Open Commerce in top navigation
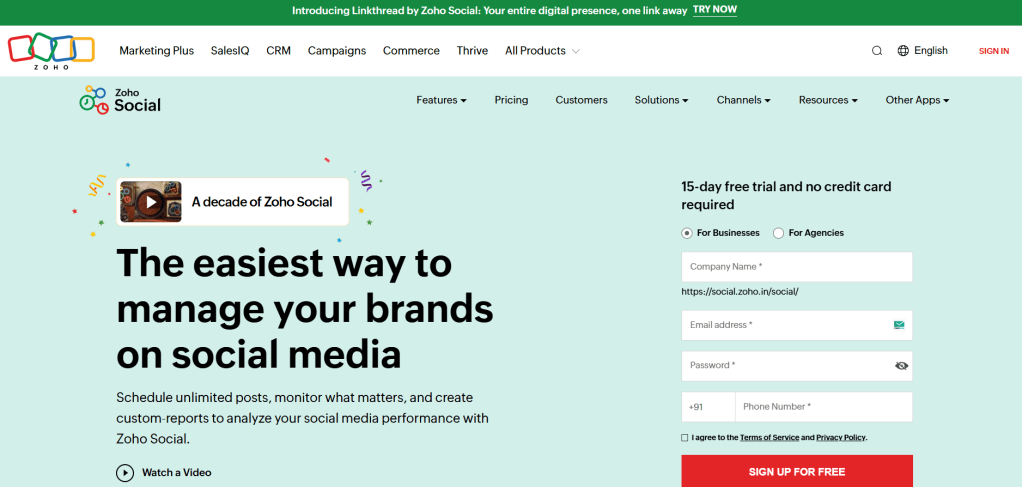This screenshot has width=1022, height=487. 411,51
